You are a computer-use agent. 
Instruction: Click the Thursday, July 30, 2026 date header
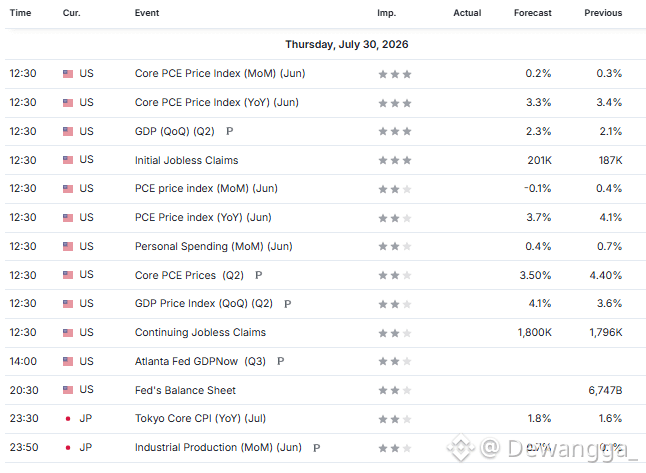(x=347, y=44)
